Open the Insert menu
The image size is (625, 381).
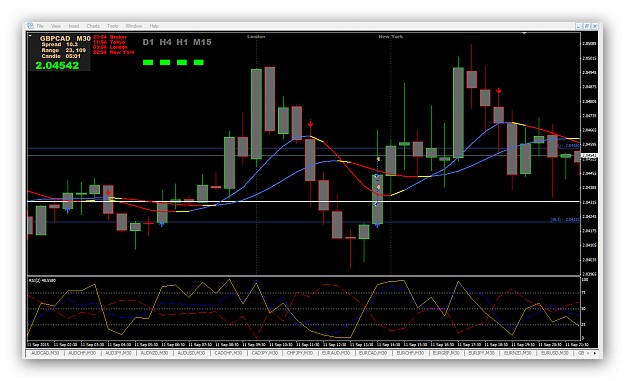pyautogui.click(x=74, y=26)
